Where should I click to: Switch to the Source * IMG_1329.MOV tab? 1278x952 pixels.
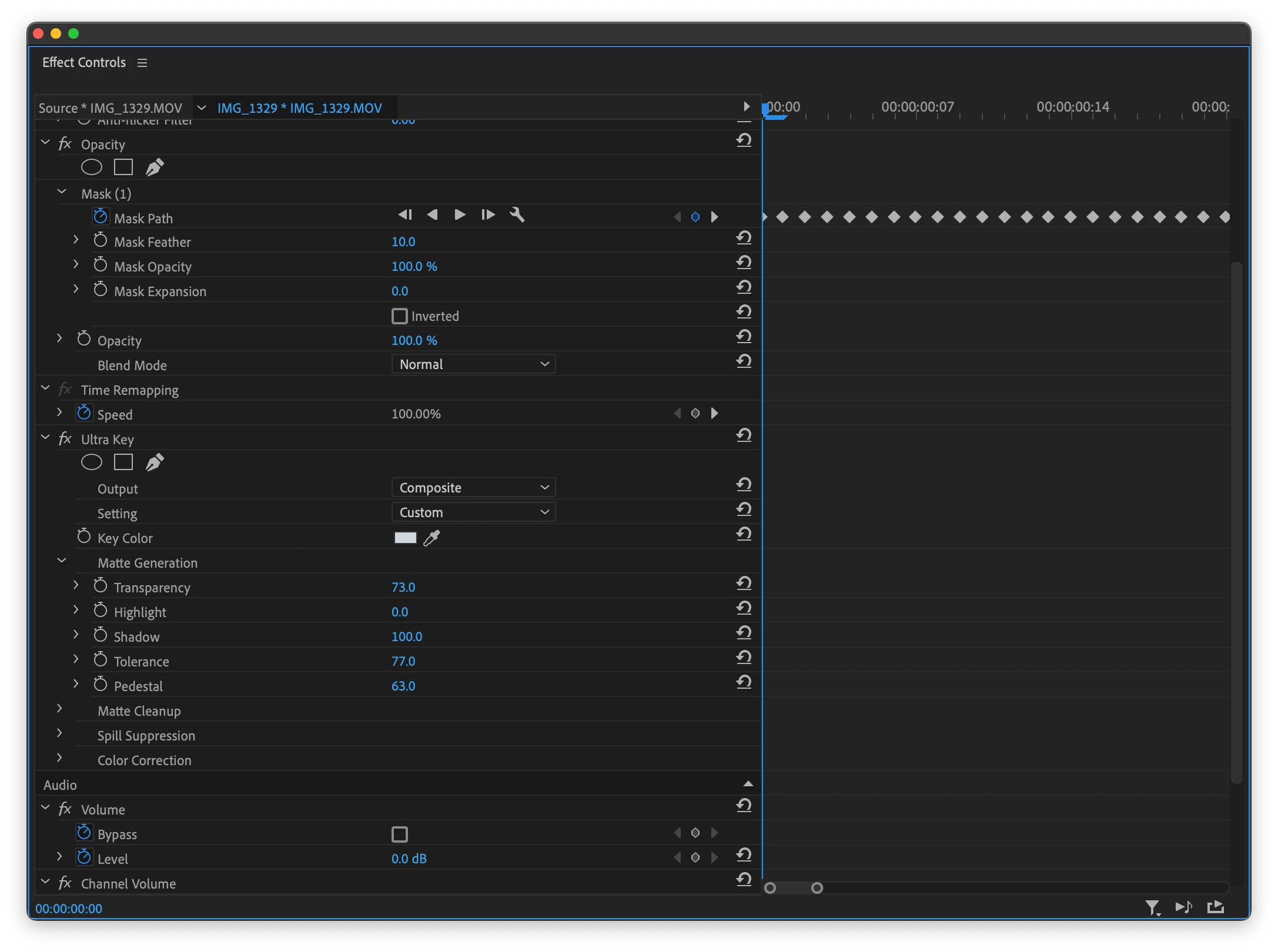coord(111,108)
